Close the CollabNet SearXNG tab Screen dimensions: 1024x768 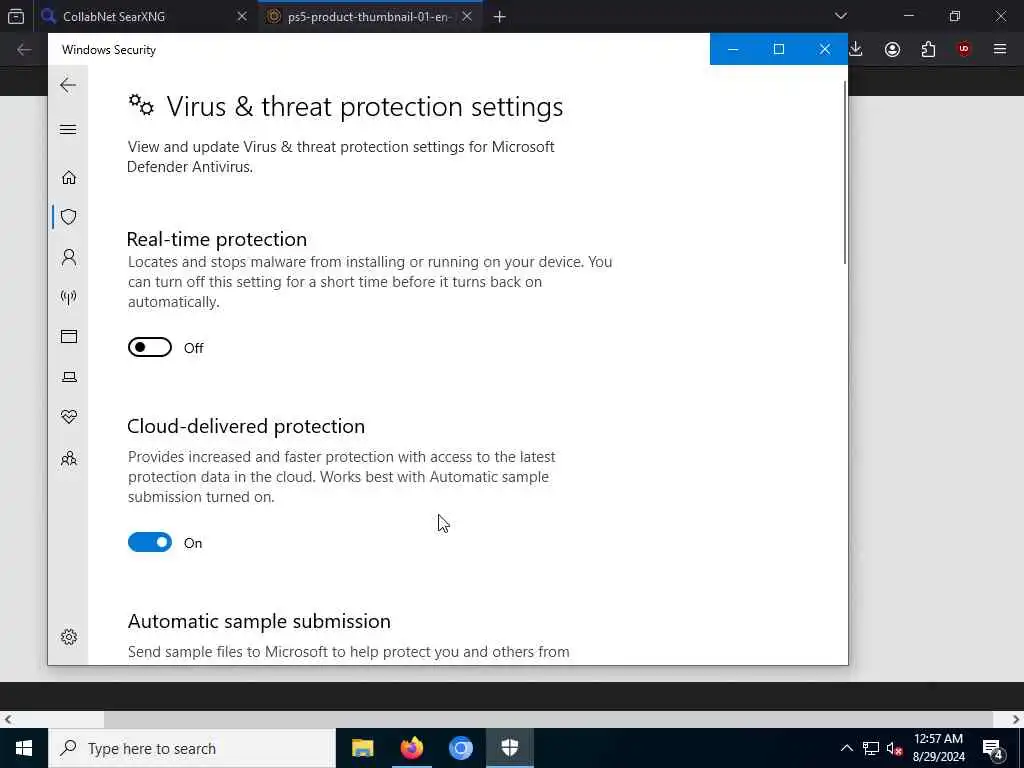click(x=242, y=16)
